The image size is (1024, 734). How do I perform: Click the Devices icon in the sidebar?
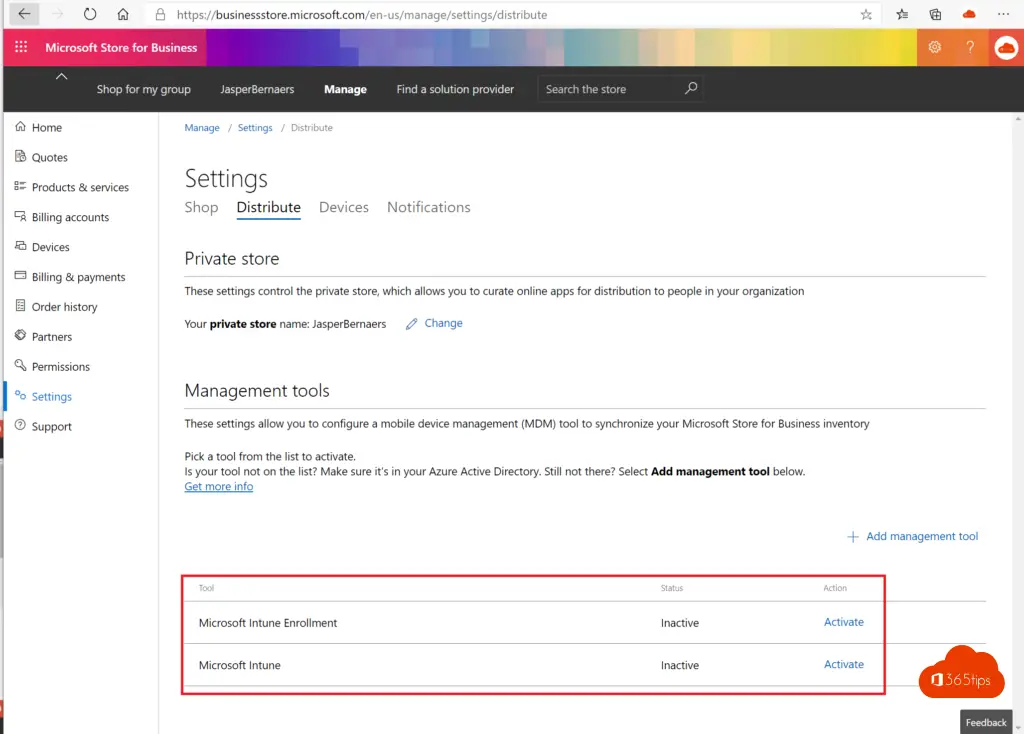(20, 246)
